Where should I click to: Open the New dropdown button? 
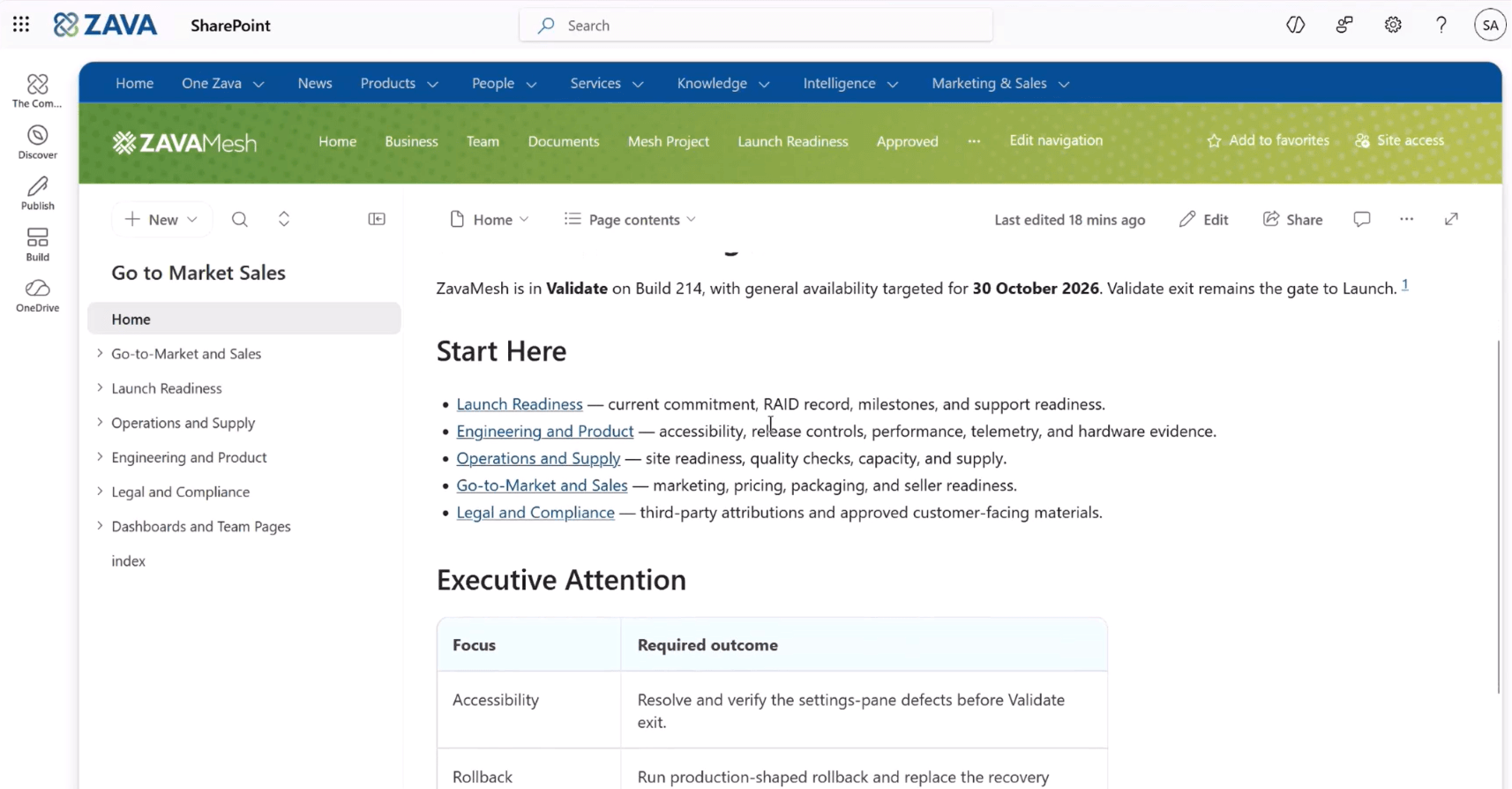click(161, 219)
